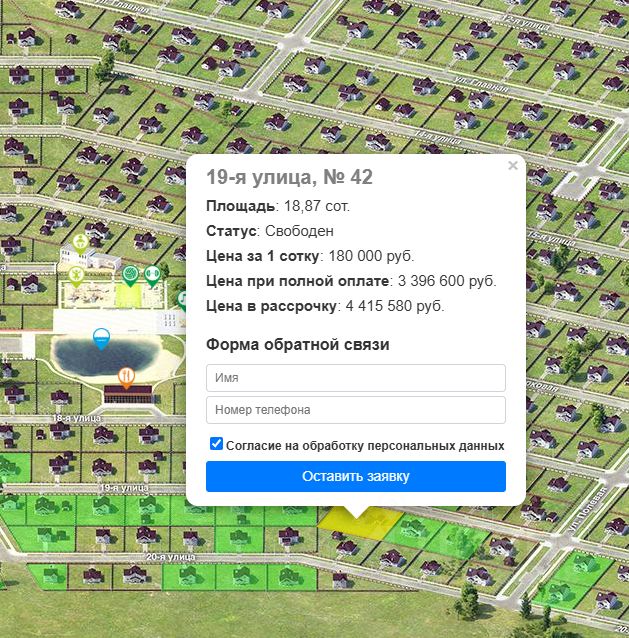
Task: Close the plot info popup
Action: [513, 166]
